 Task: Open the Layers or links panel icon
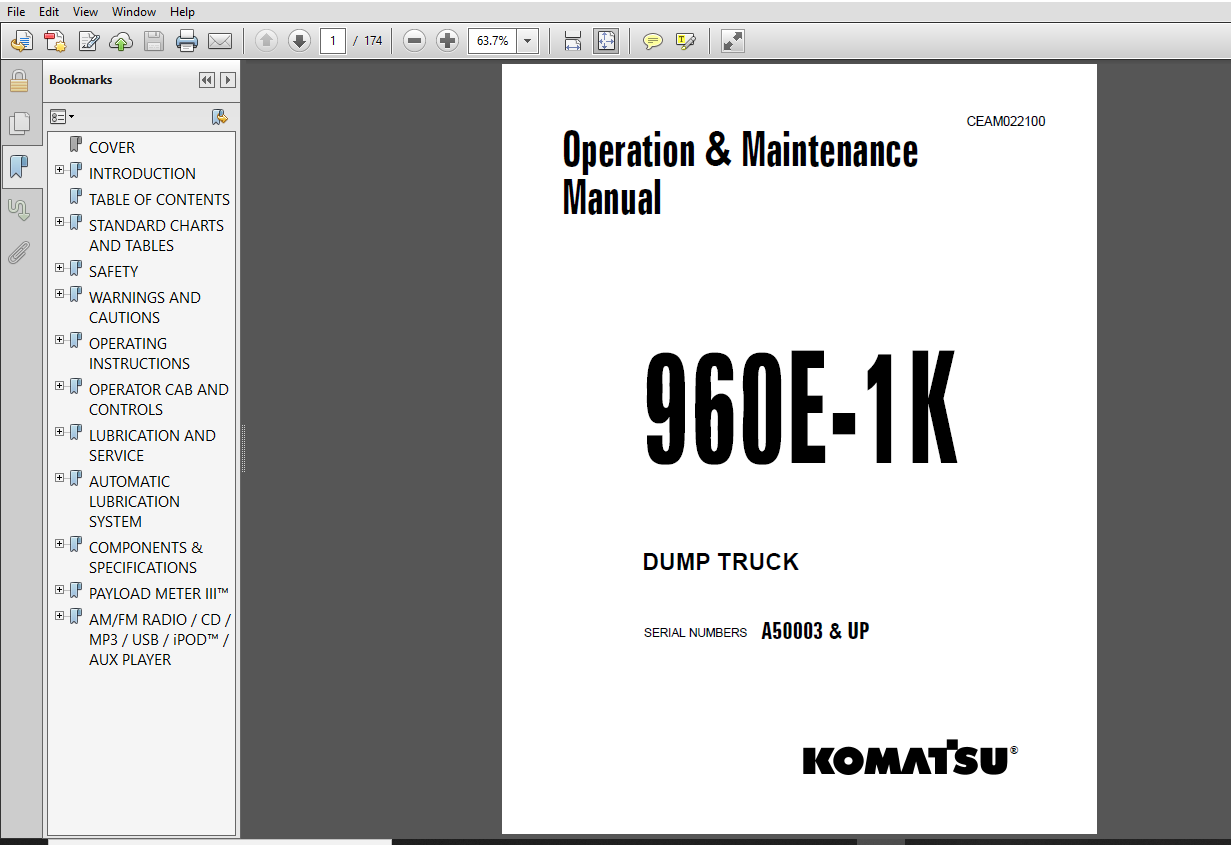pyautogui.click(x=19, y=210)
